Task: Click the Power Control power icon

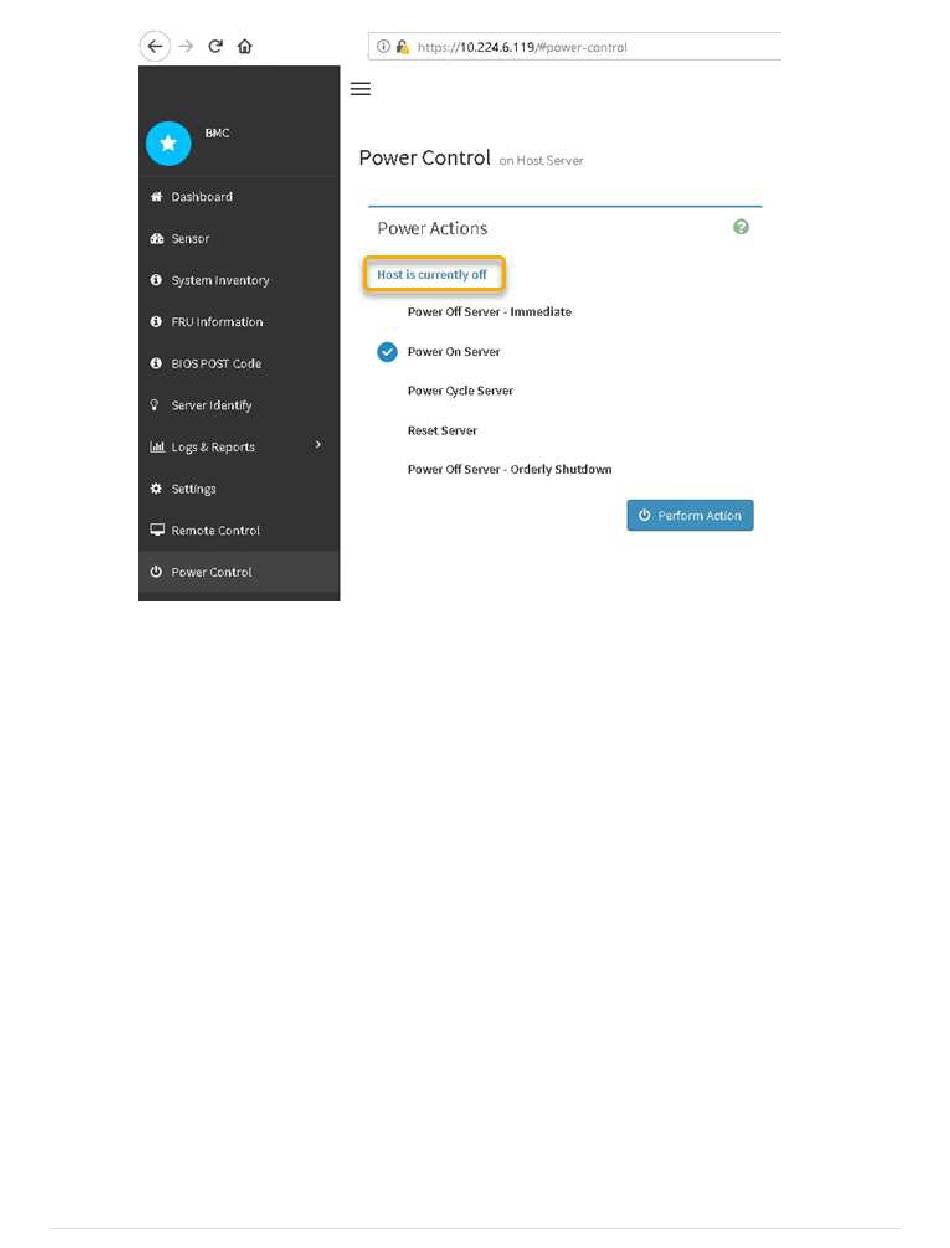Action: (156, 573)
